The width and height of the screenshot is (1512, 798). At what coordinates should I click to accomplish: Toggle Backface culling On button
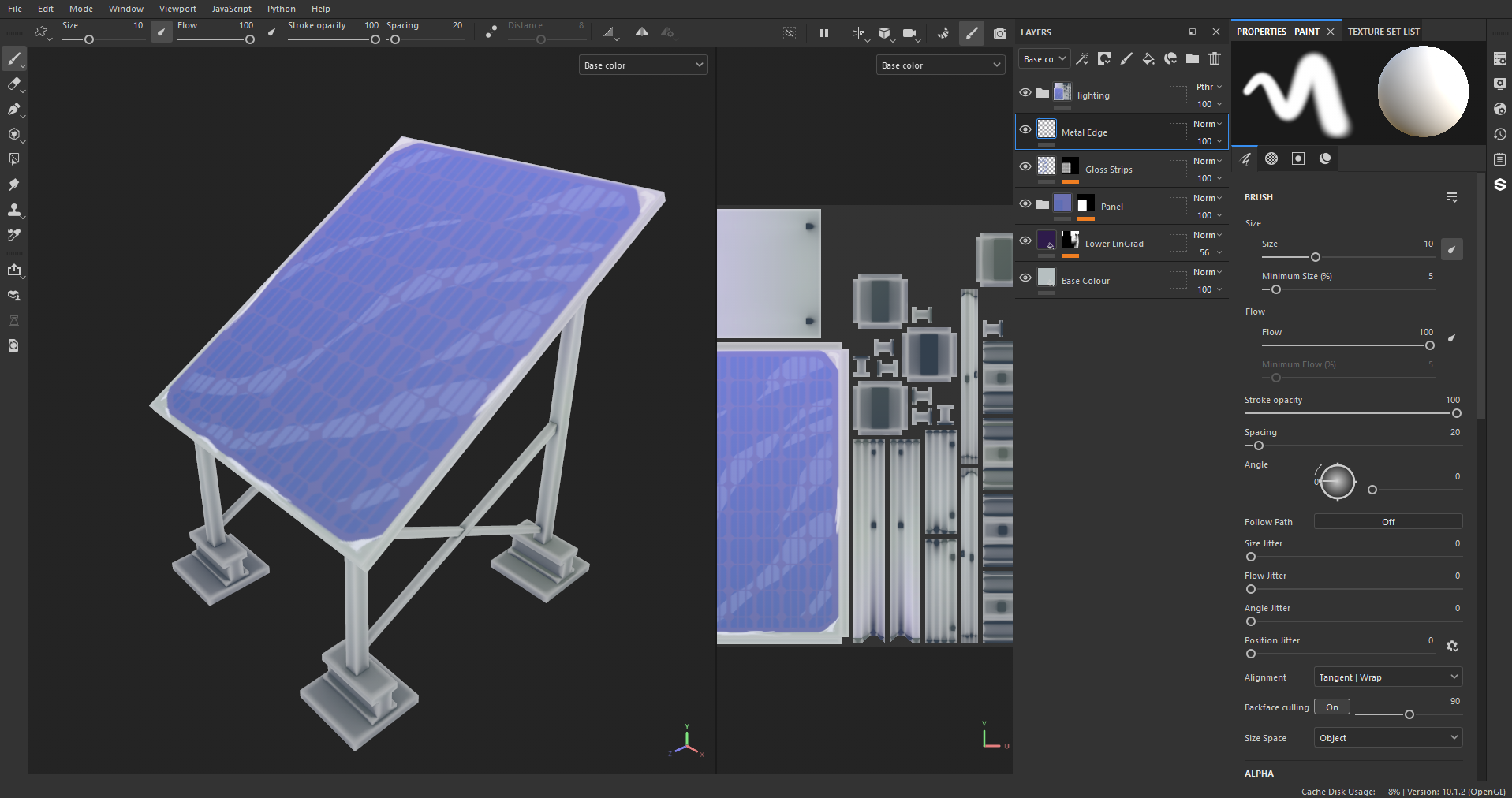pyautogui.click(x=1331, y=707)
